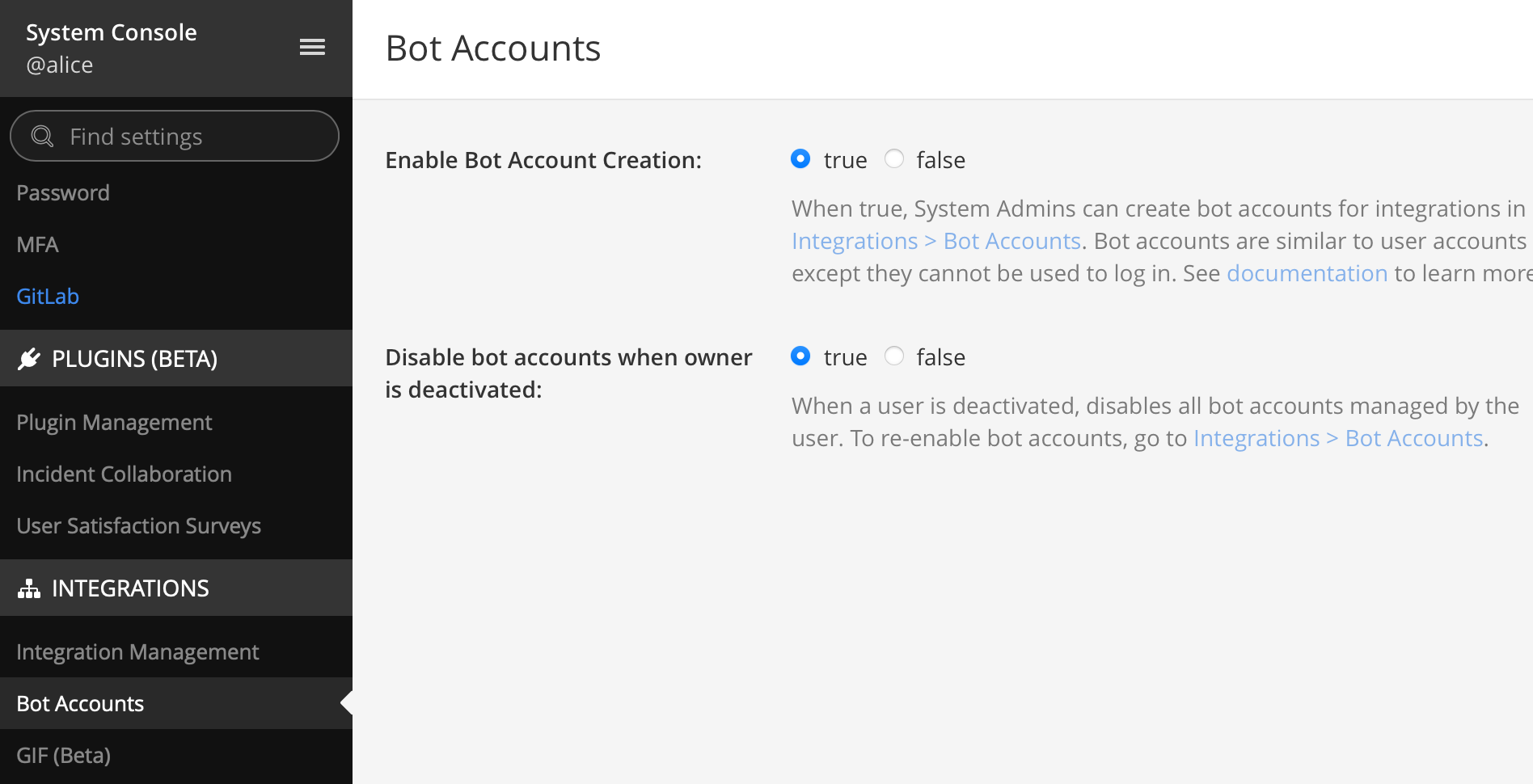Image resolution: width=1533 pixels, height=784 pixels.
Task: Open the GitLab settings section
Action: (x=48, y=296)
